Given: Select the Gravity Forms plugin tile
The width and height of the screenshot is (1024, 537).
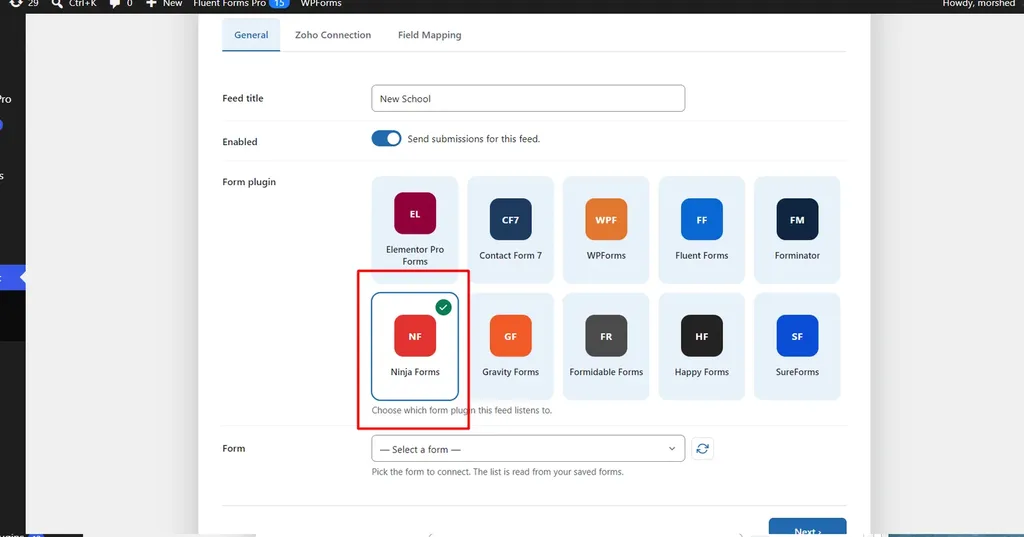Looking at the screenshot, I should 510,346.
